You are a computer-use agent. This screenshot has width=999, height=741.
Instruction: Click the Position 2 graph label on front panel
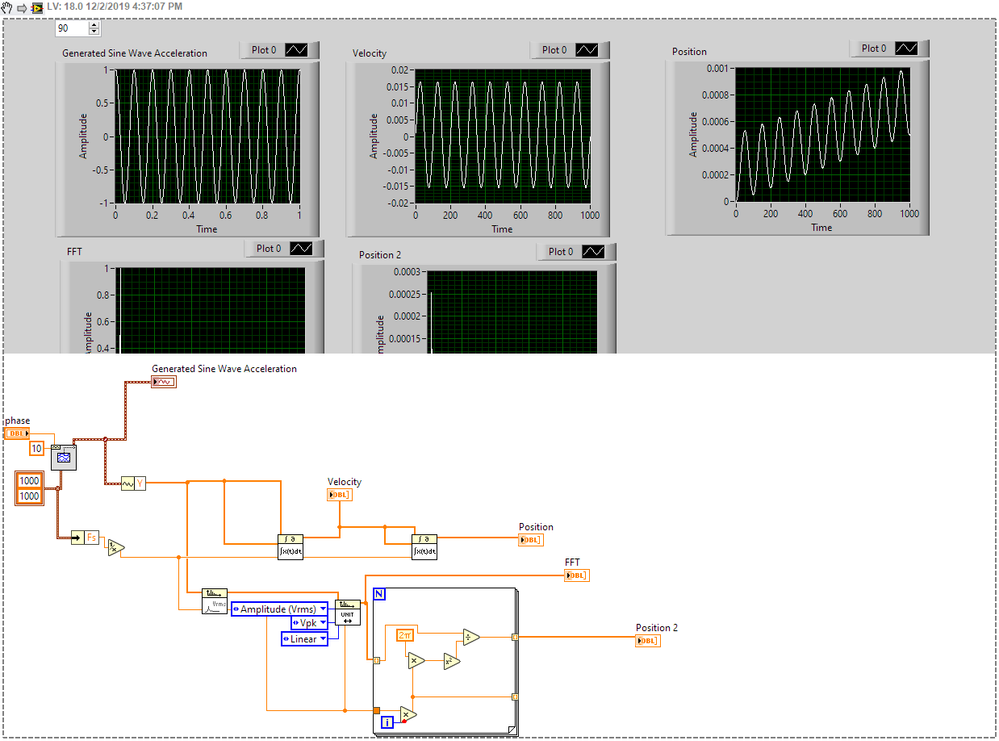(380, 254)
